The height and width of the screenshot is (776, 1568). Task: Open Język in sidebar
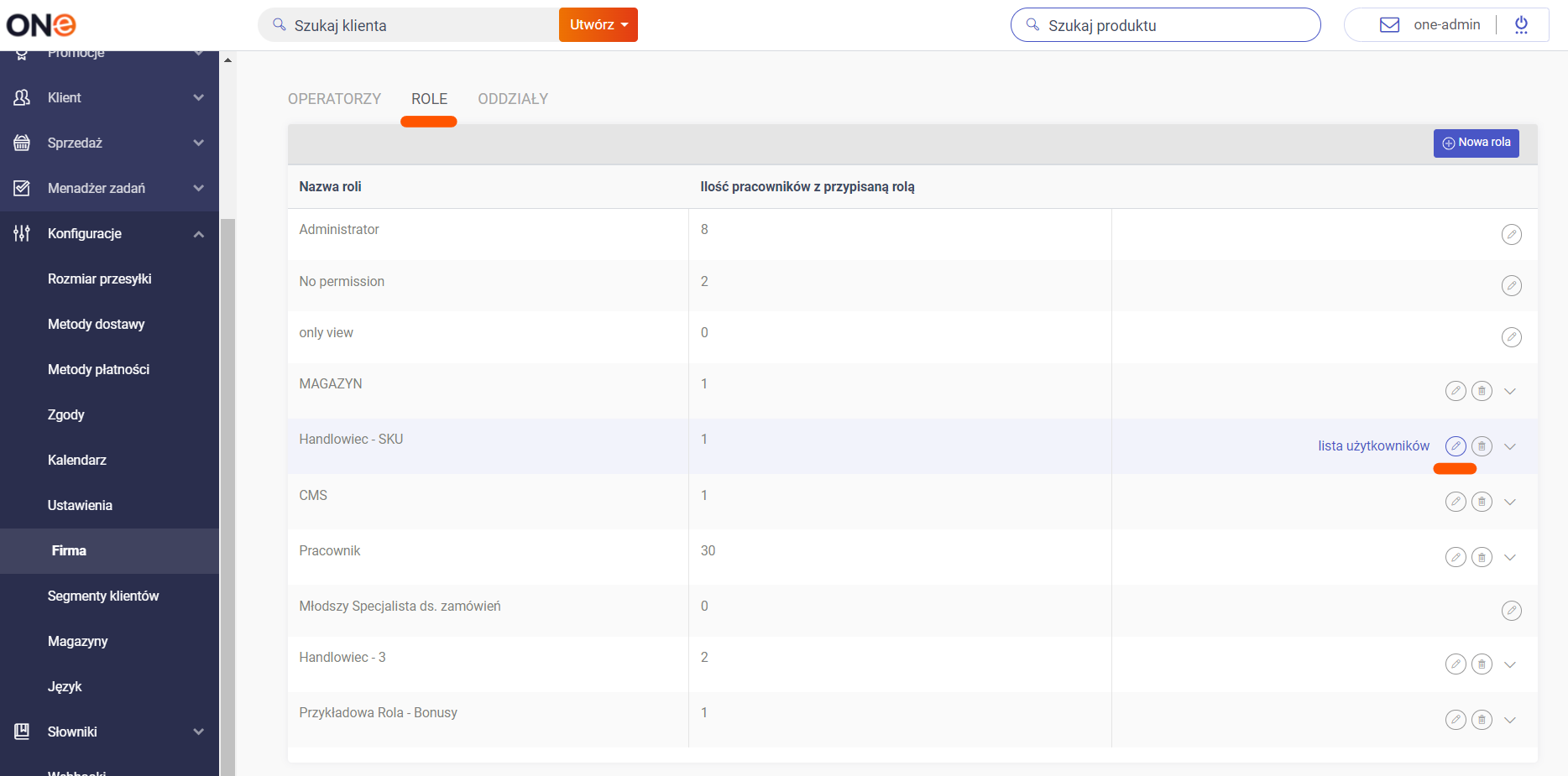coord(65,686)
